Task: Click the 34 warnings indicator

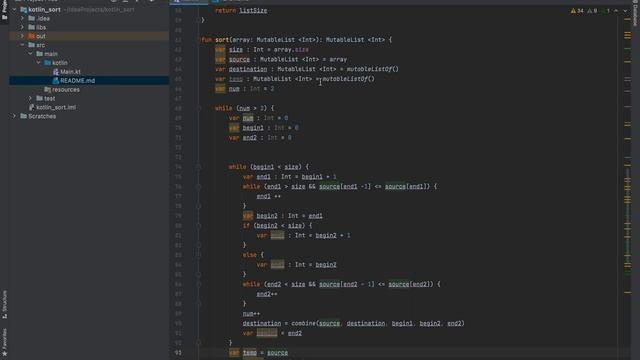Action: (x=577, y=11)
